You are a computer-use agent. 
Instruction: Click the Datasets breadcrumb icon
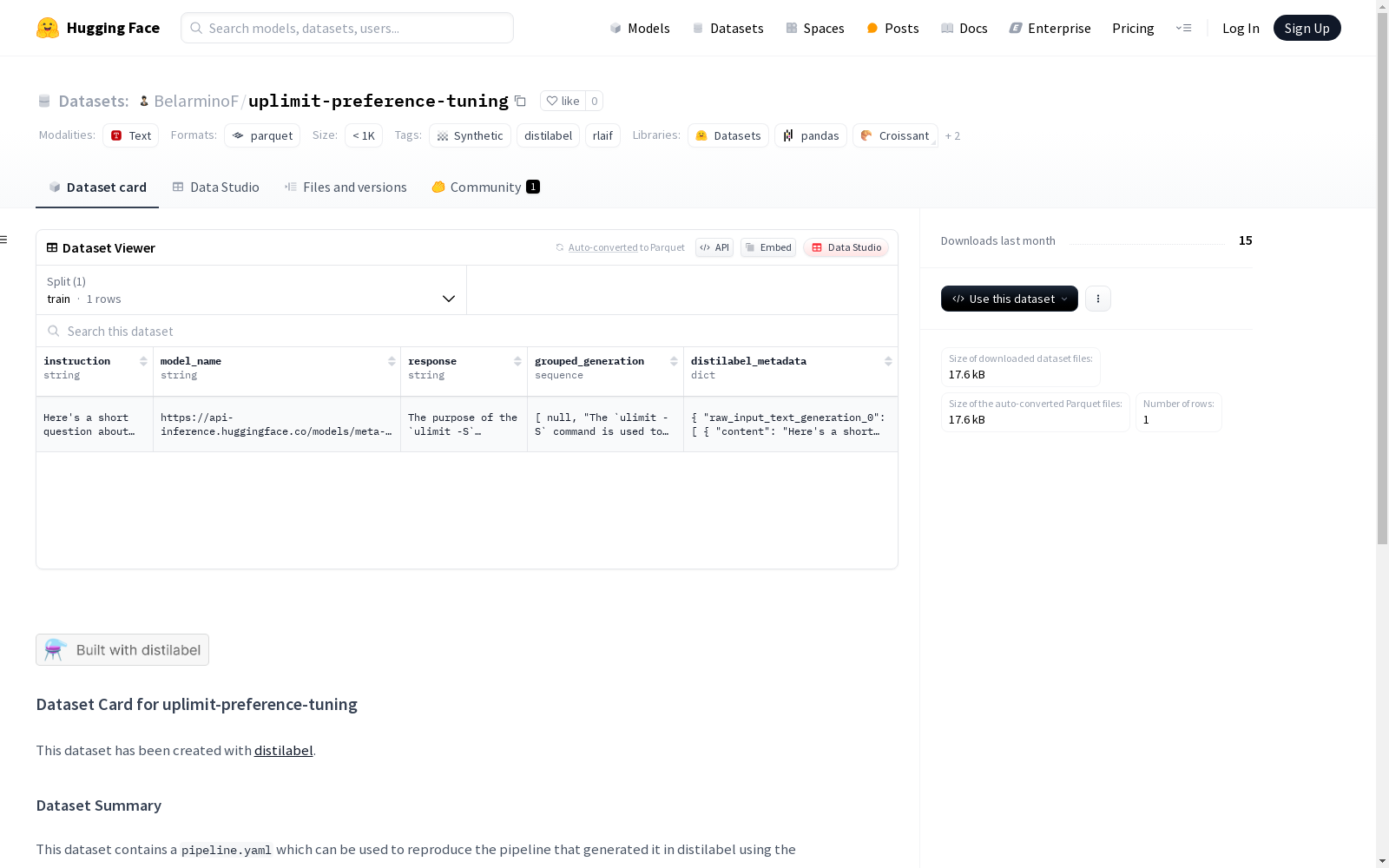[x=44, y=102]
